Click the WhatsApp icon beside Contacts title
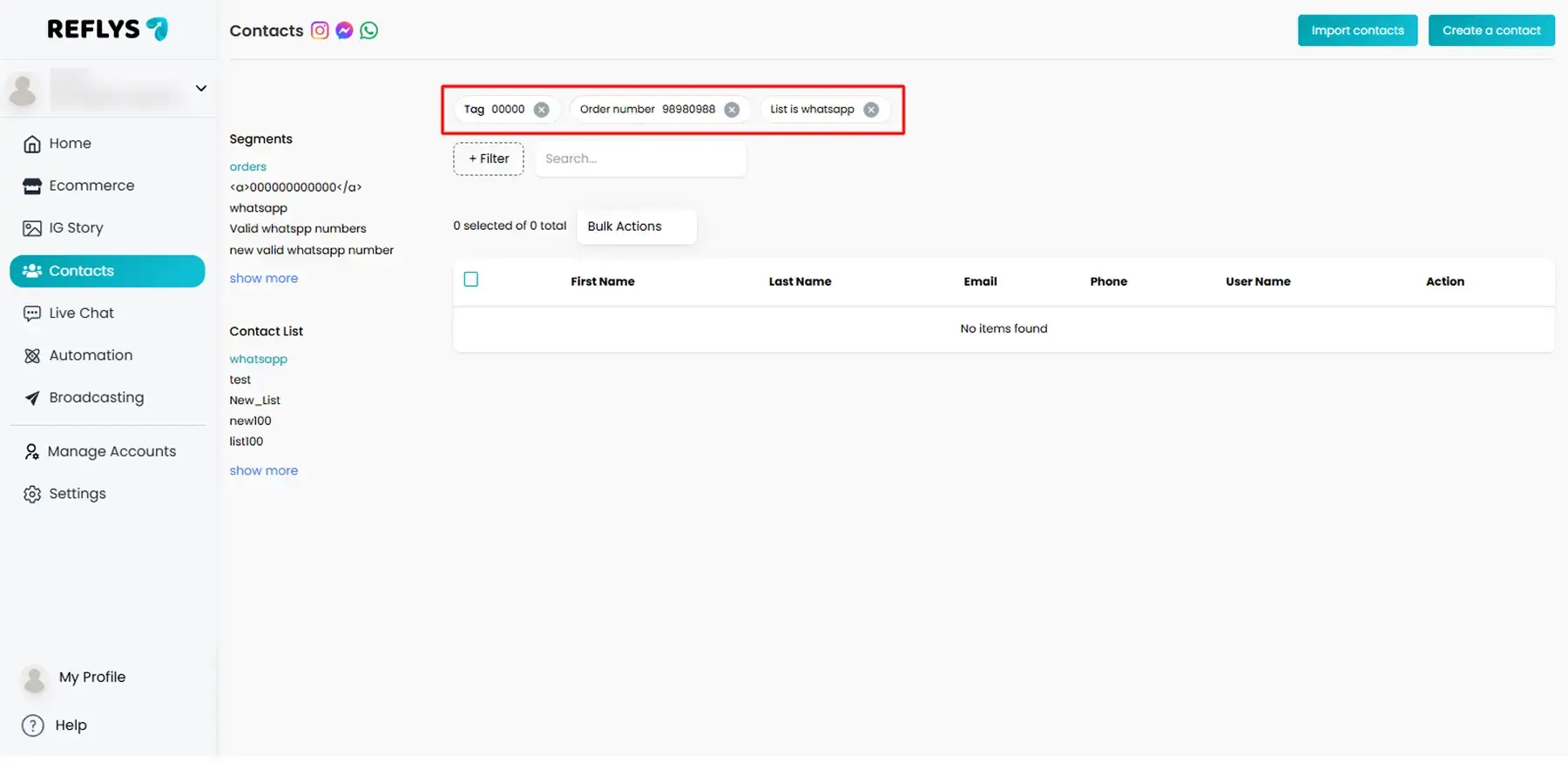 369,30
